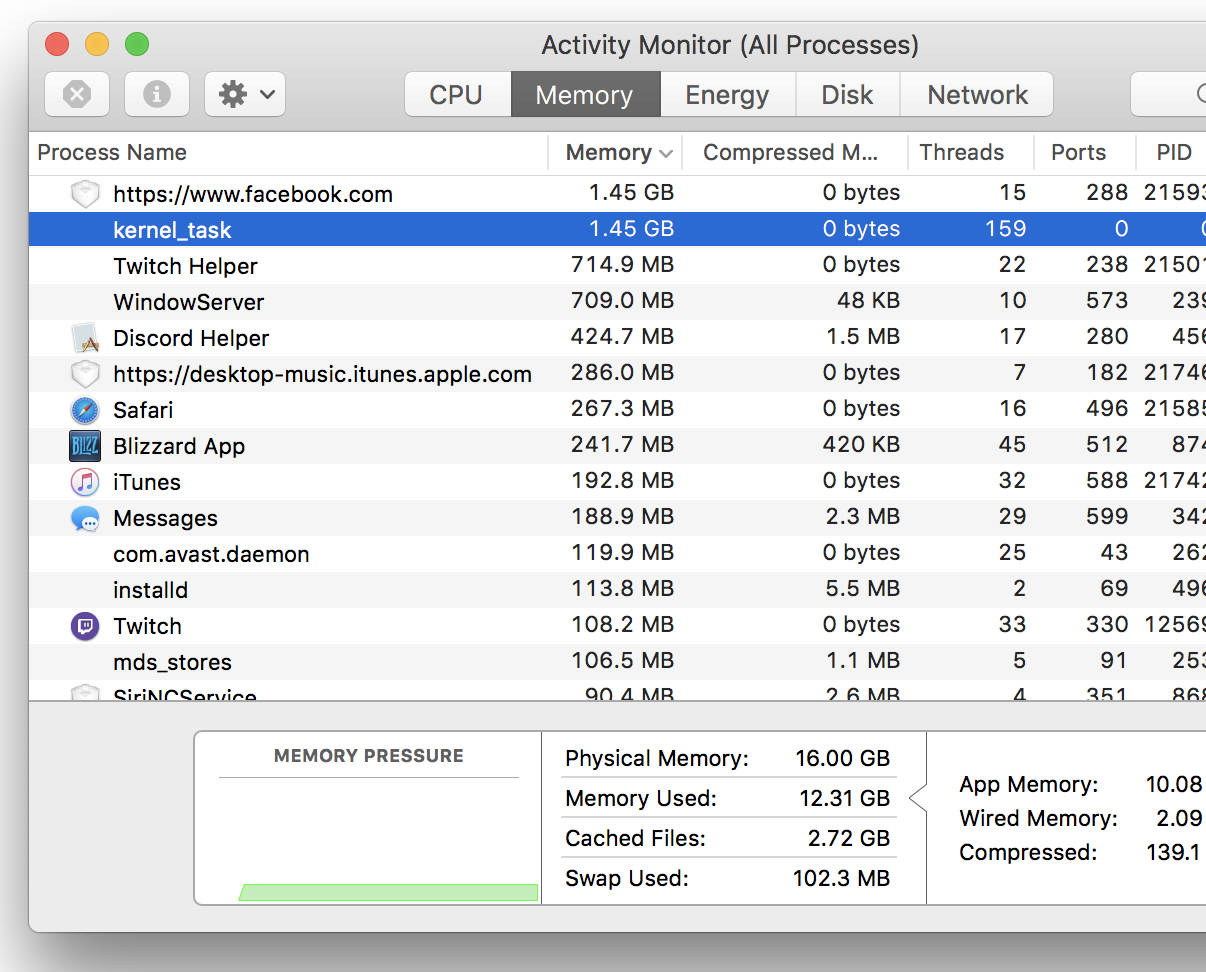Click the yellow minimize window button
The height and width of the screenshot is (972, 1206).
97,45
